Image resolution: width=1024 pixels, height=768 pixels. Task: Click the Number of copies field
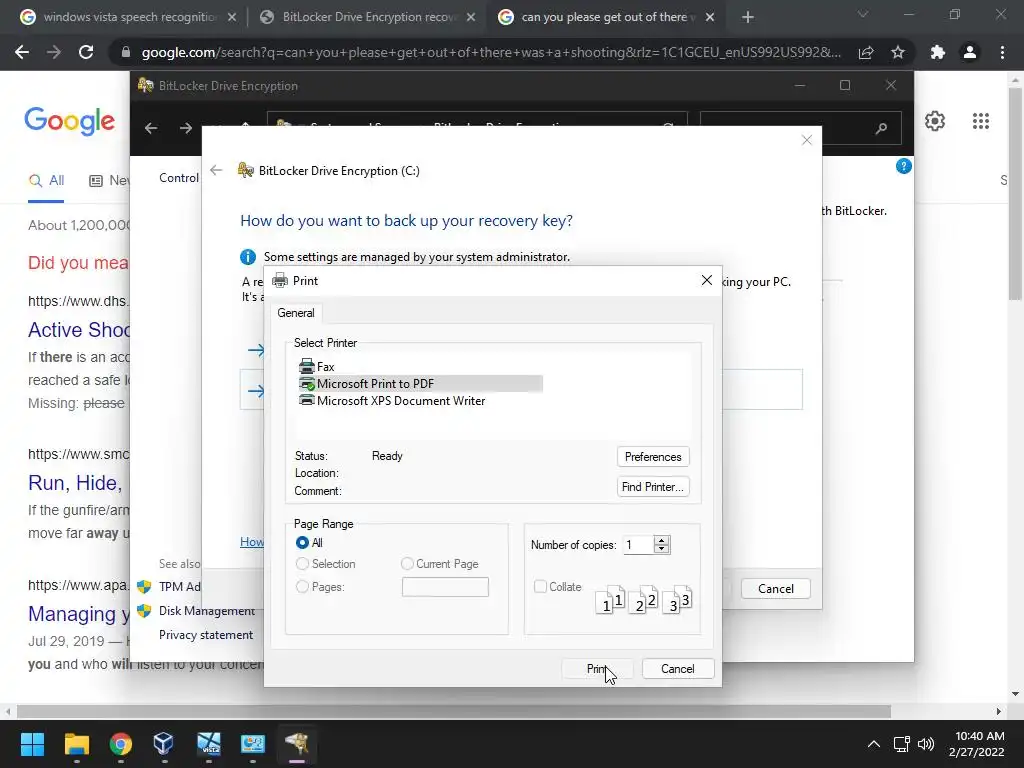click(x=637, y=545)
